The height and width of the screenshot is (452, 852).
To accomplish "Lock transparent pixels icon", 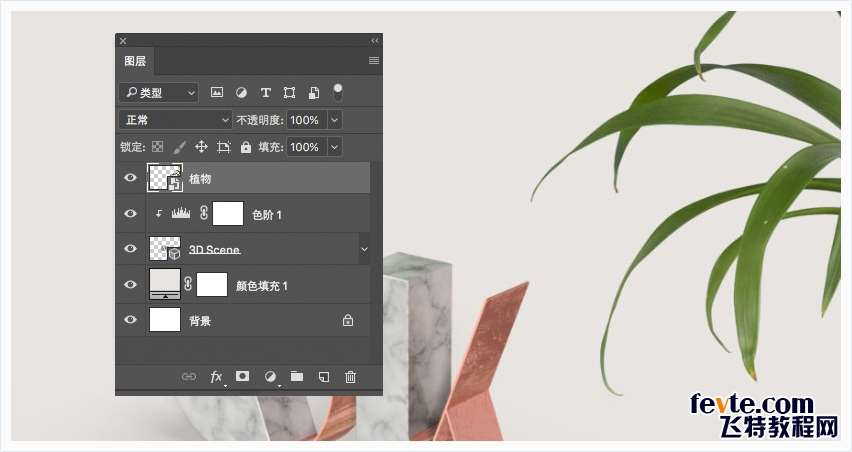I will 158,147.
